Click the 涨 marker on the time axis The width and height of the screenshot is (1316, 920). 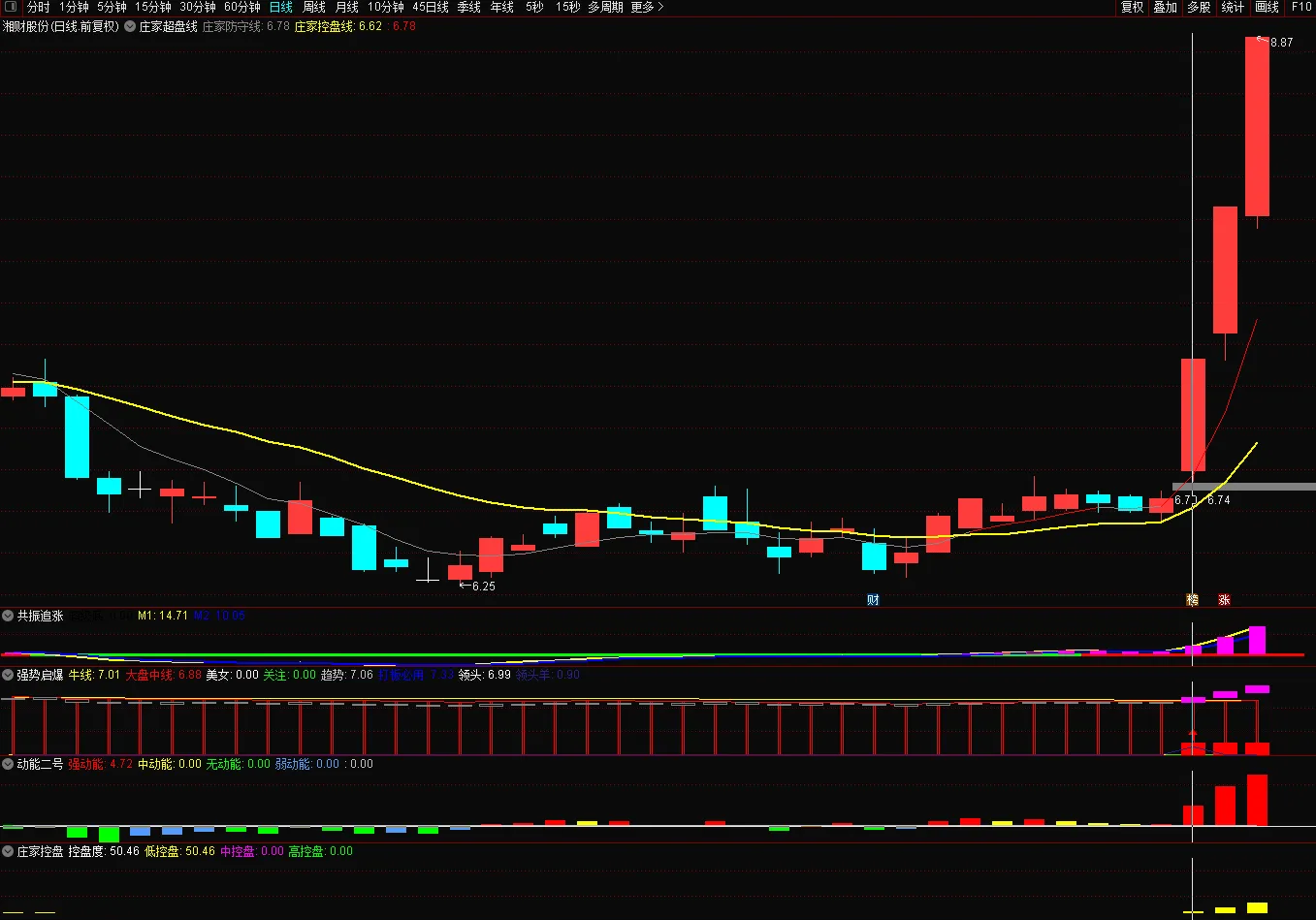tap(1224, 600)
